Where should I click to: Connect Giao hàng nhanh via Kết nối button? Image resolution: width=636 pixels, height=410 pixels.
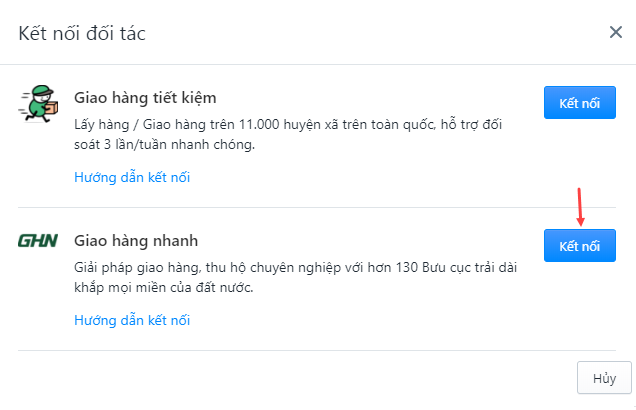580,246
